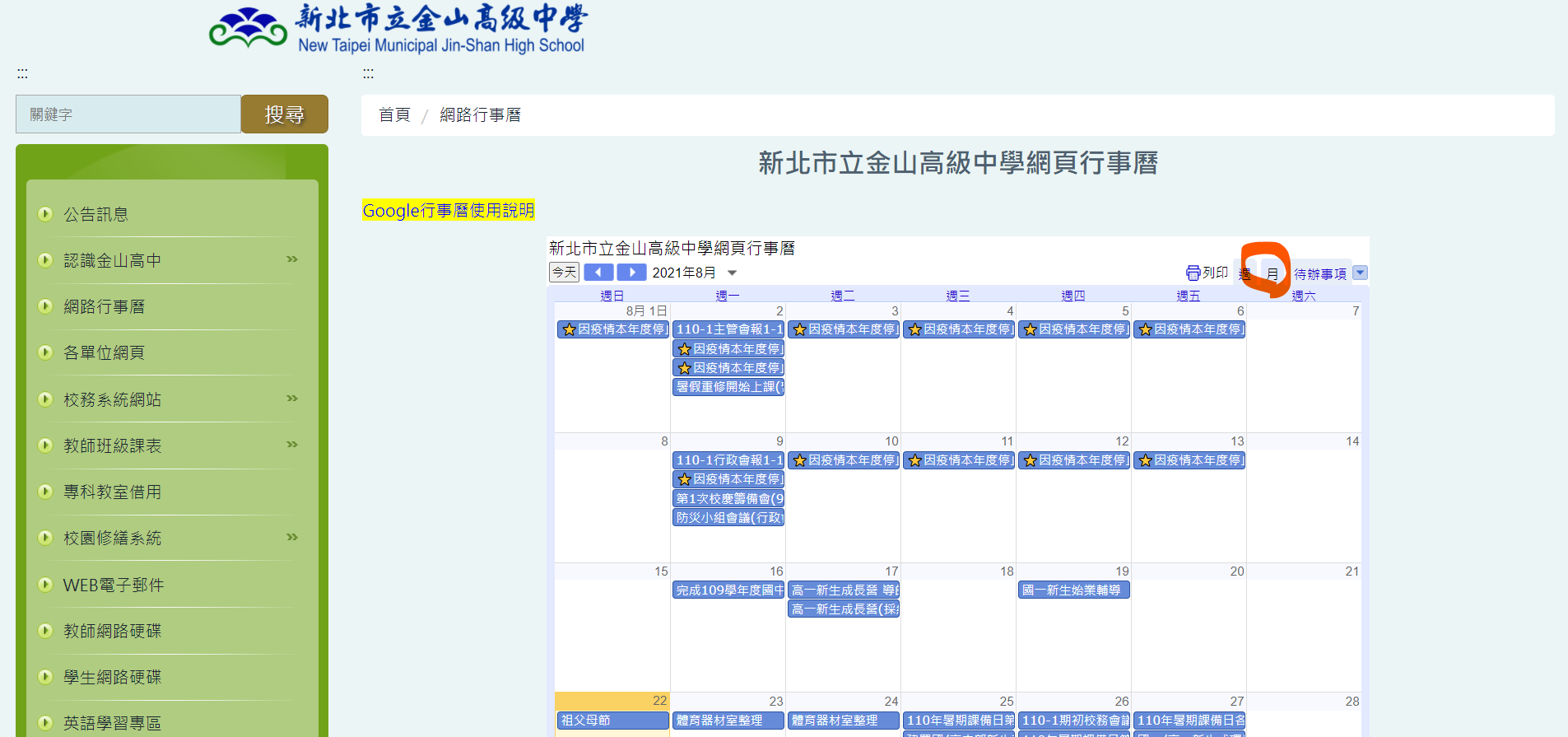Image resolution: width=1568 pixels, height=737 pixels.
Task: Open 祖父母節 event on August 22
Action: (x=613, y=721)
